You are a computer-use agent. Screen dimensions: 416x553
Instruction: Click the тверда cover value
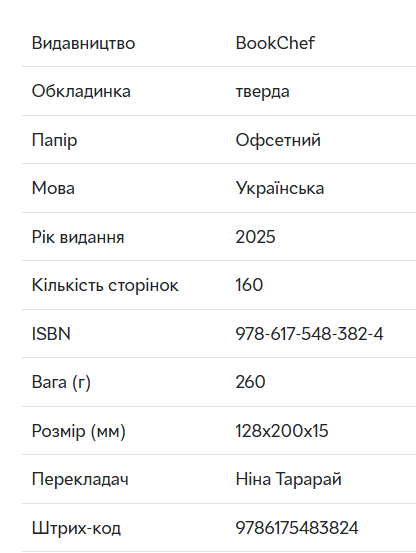tap(263, 92)
